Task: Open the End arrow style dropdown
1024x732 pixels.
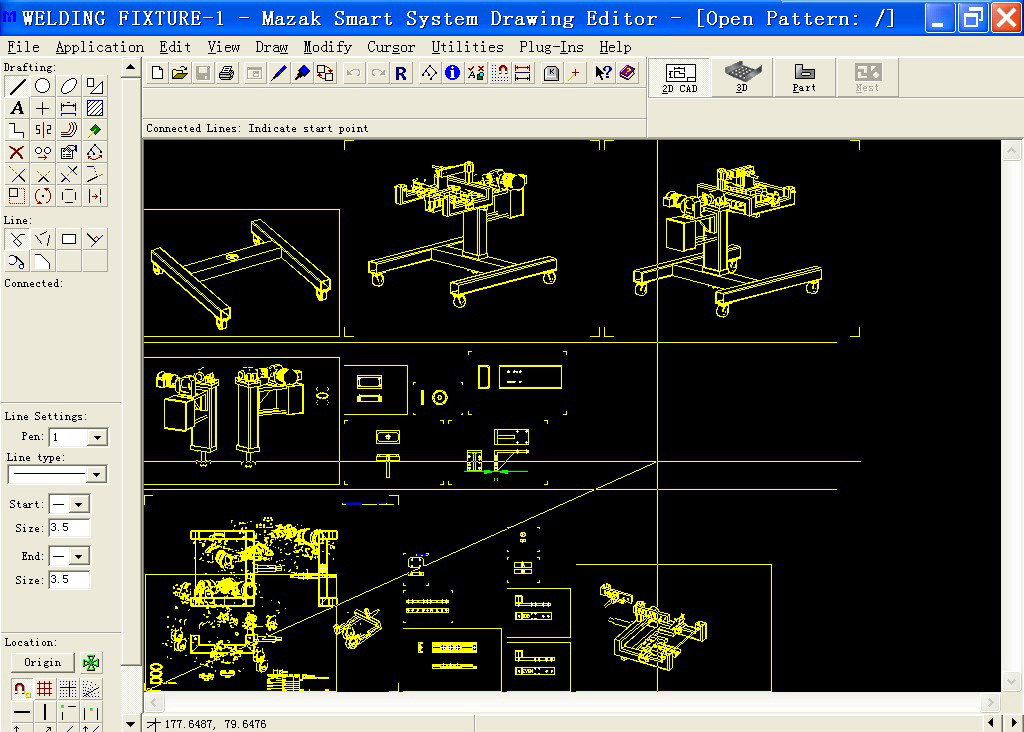Action: (78, 556)
